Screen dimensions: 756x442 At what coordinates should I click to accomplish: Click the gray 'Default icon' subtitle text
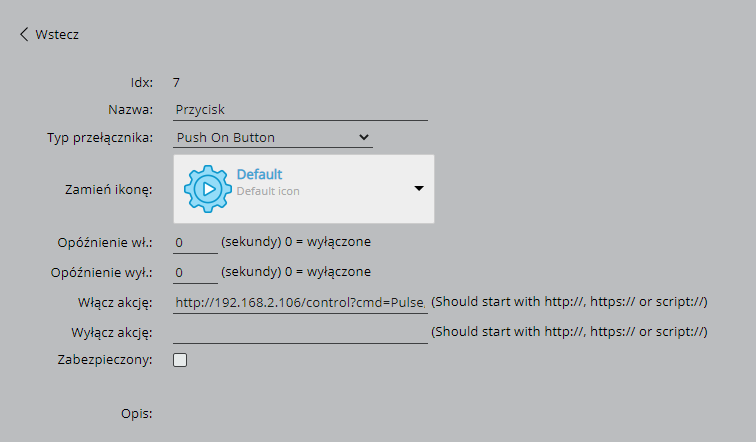click(x=268, y=191)
